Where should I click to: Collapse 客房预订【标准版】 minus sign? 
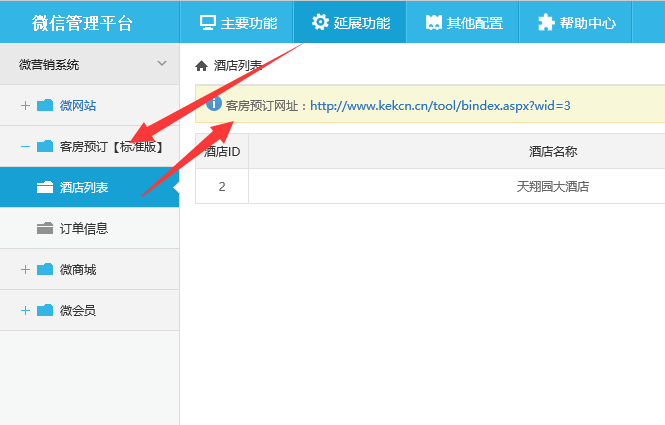(x=25, y=146)
